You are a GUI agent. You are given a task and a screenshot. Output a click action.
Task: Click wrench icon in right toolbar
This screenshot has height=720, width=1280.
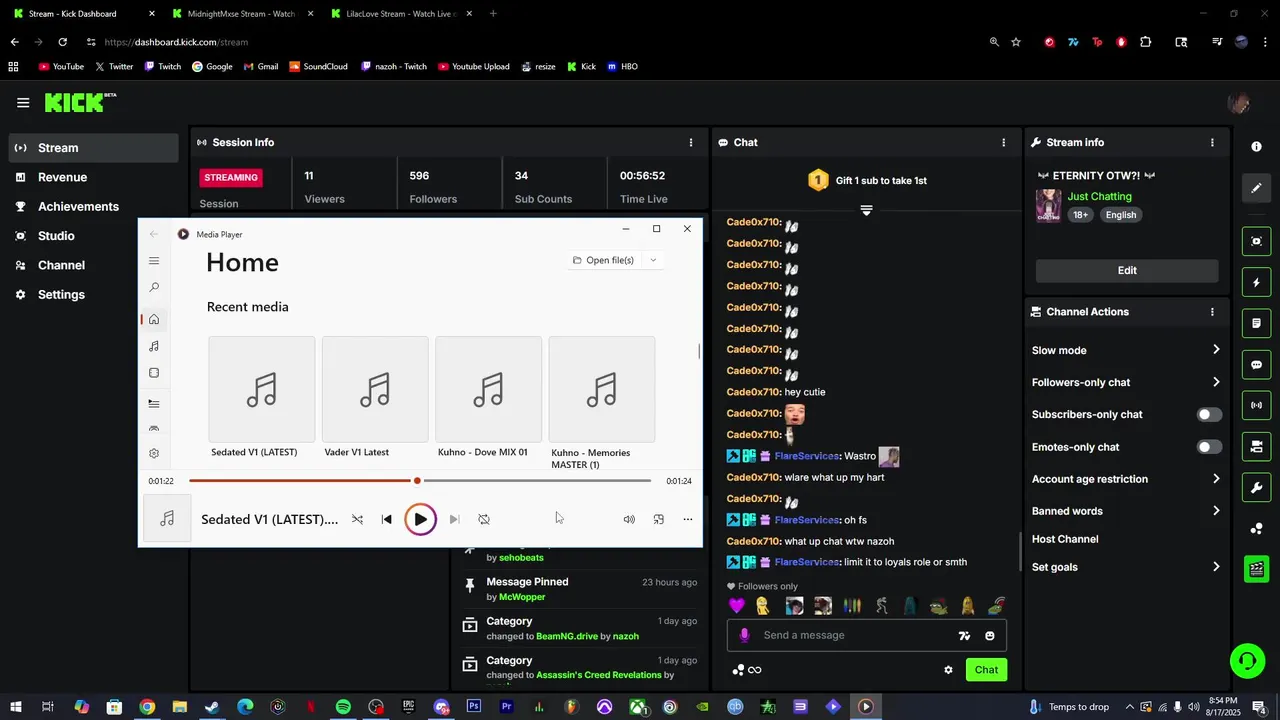[1256, 488]
